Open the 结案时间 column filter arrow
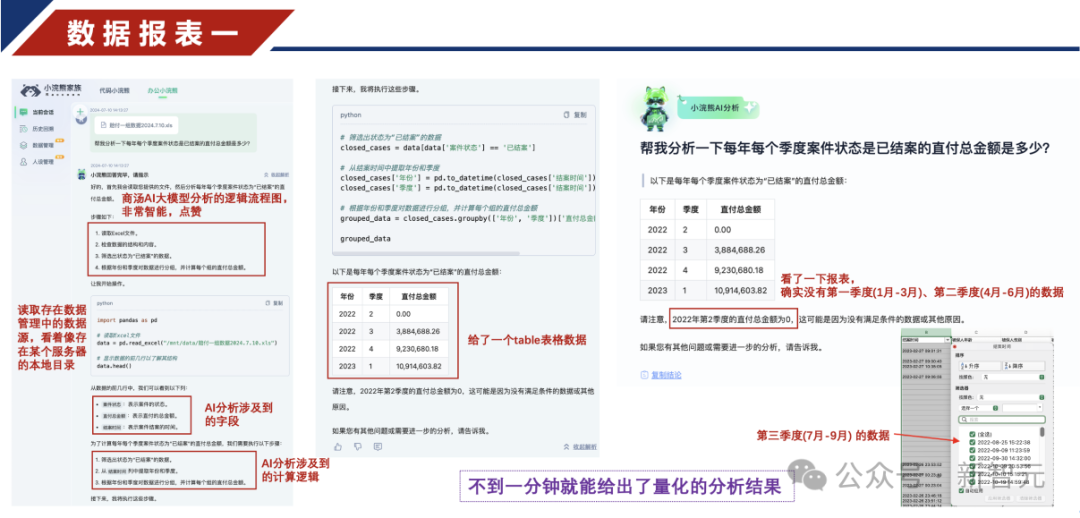The image size is (1080, 518). tap(948, 340)
